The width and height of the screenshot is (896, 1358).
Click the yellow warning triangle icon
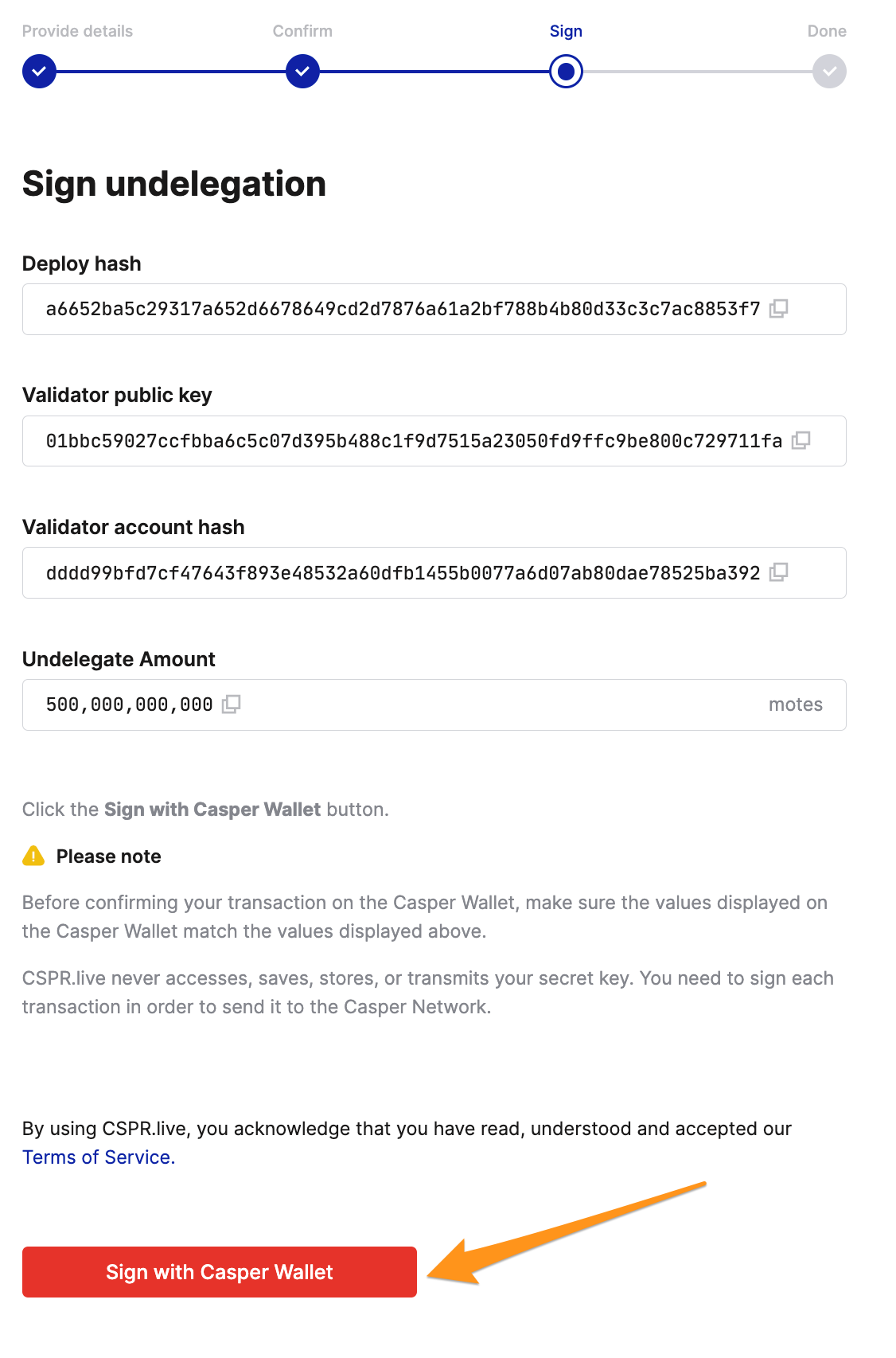33,857
